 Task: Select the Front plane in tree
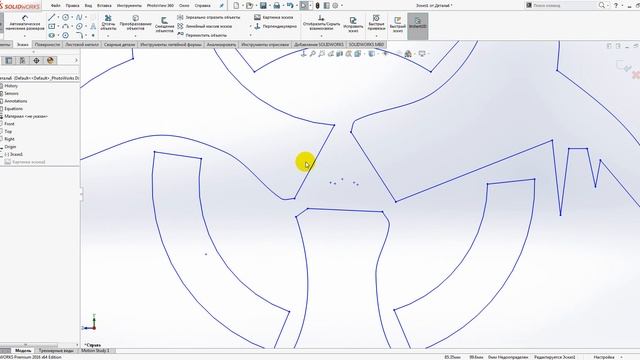pyautogui.click(x=8, y=124)
